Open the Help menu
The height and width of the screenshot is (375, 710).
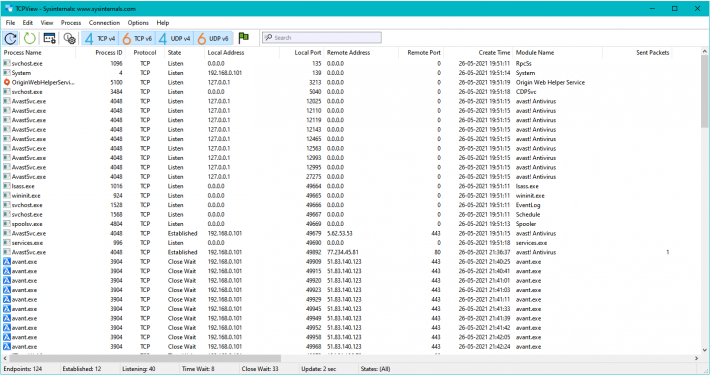pos(163,23)
